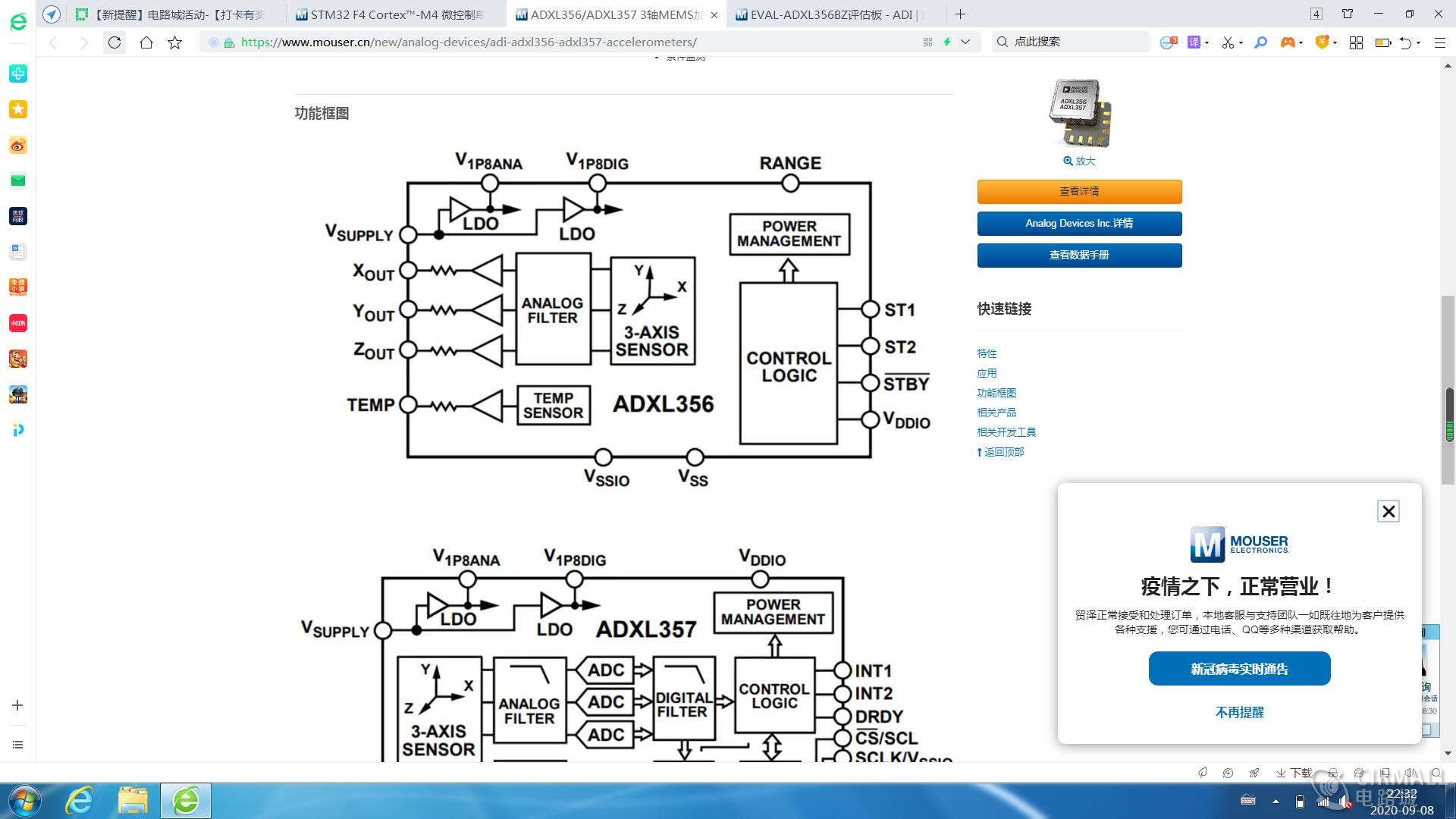This screenshot has height=819, width=1456.
Task: Open the browser hamburger menu
Action: [x=1439, y=42]
